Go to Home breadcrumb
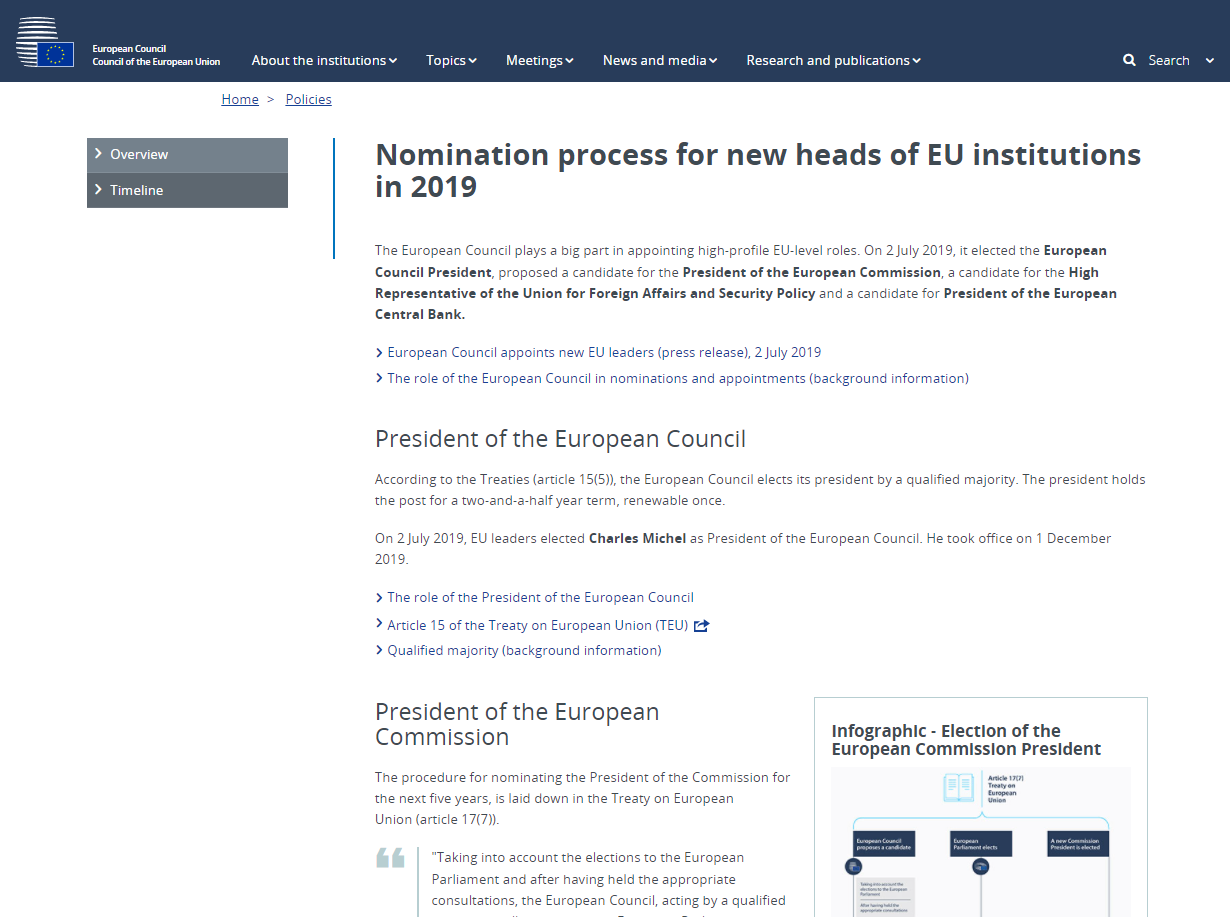1230x917 pixels. tap(240, 99)
